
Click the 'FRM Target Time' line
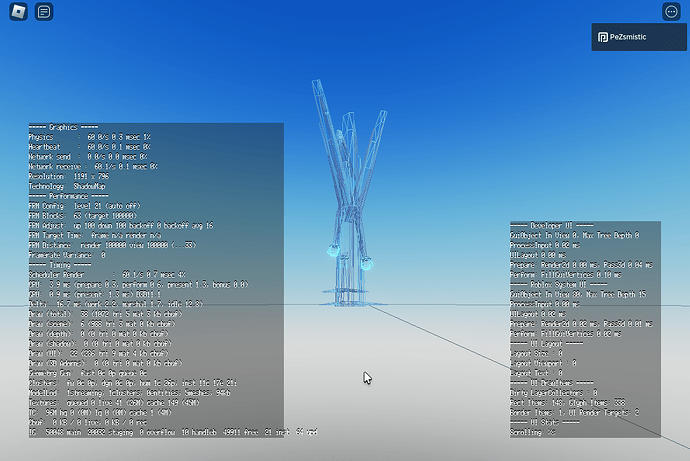point(95,235)
